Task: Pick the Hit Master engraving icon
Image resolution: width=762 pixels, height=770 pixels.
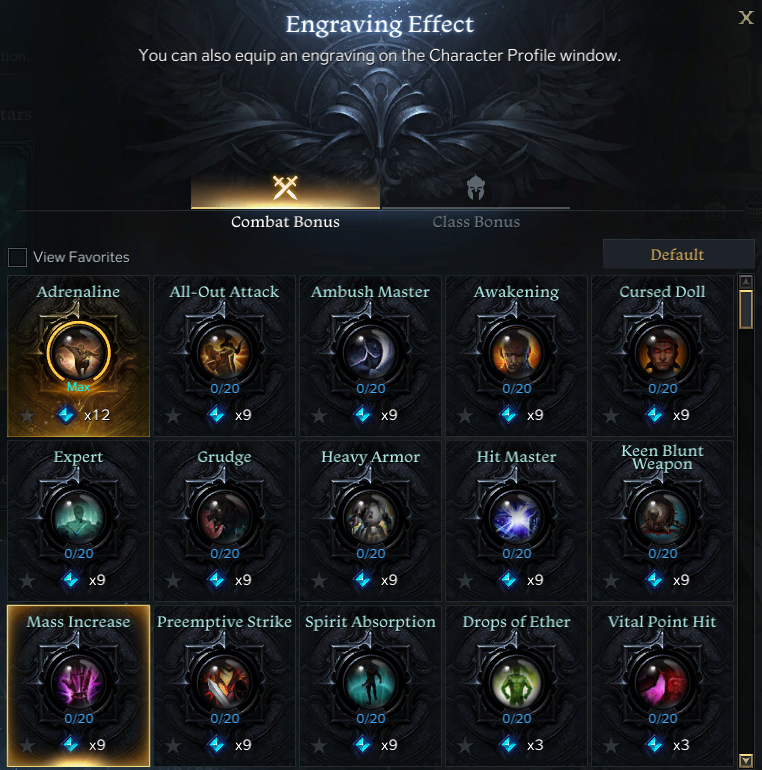Action: [x=517, y=518]
